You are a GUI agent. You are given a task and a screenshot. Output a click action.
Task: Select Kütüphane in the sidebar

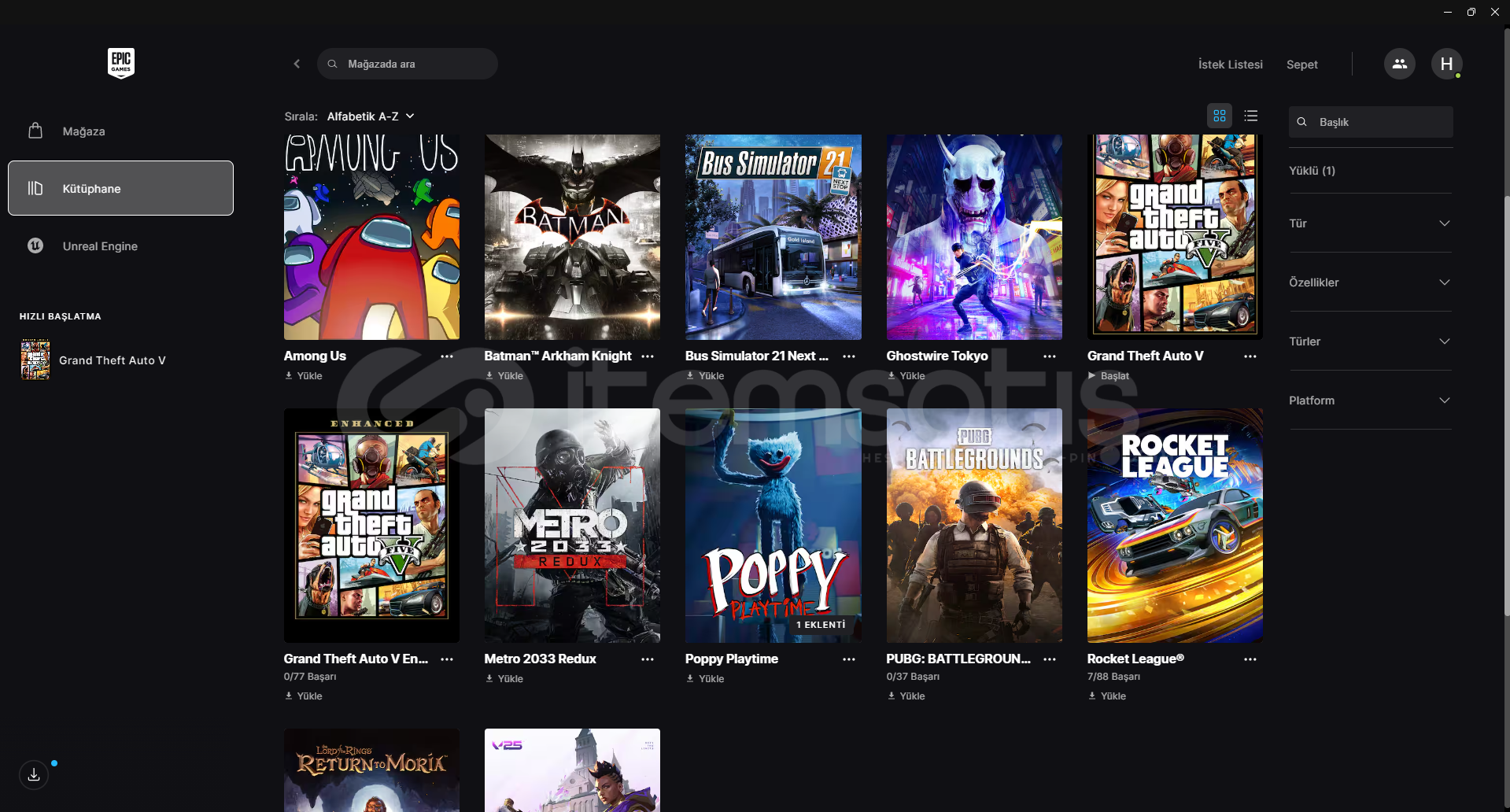coord(120,188)
